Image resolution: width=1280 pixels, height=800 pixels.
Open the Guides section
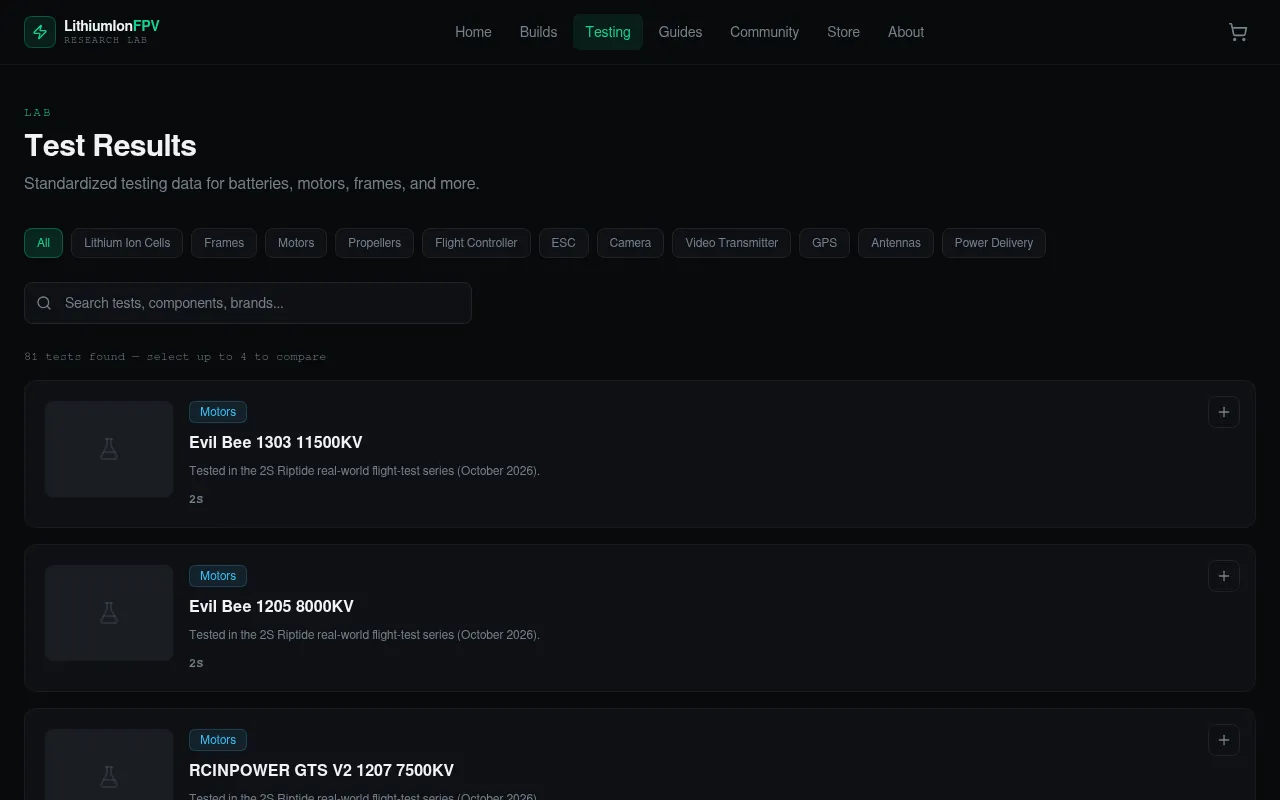[680, 32]
